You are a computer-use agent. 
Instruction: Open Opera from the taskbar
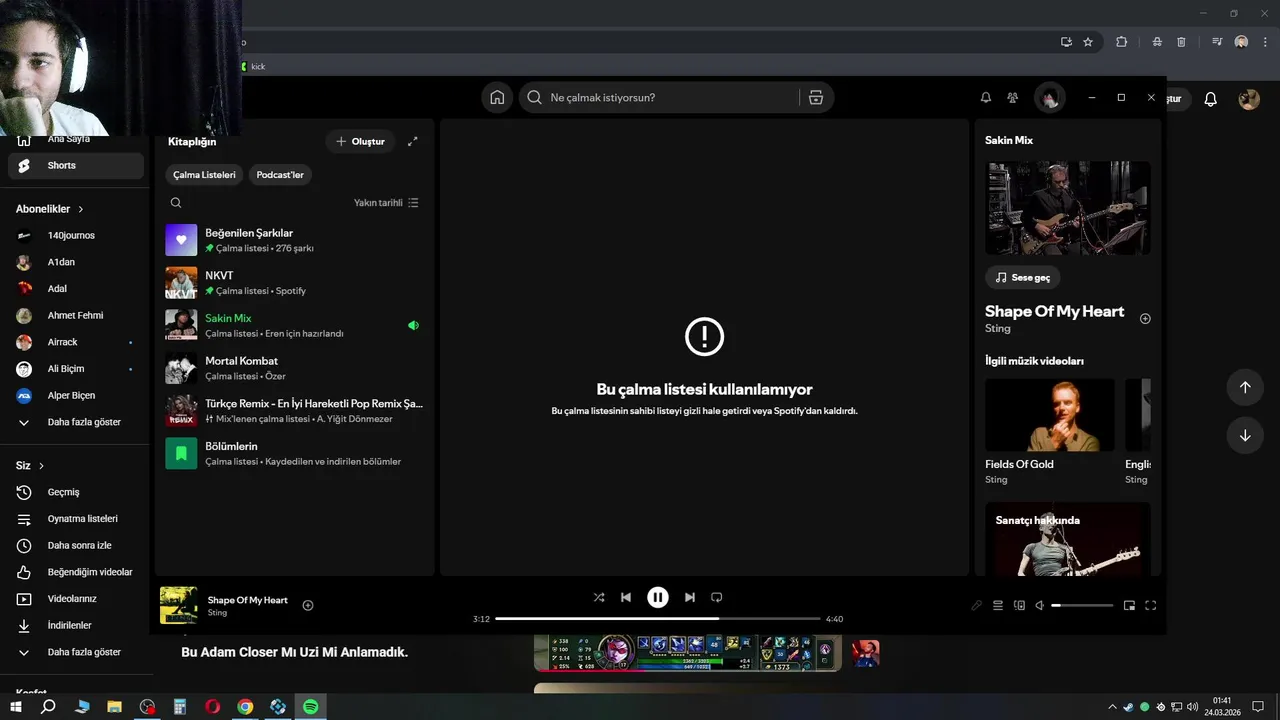point(212,707)
